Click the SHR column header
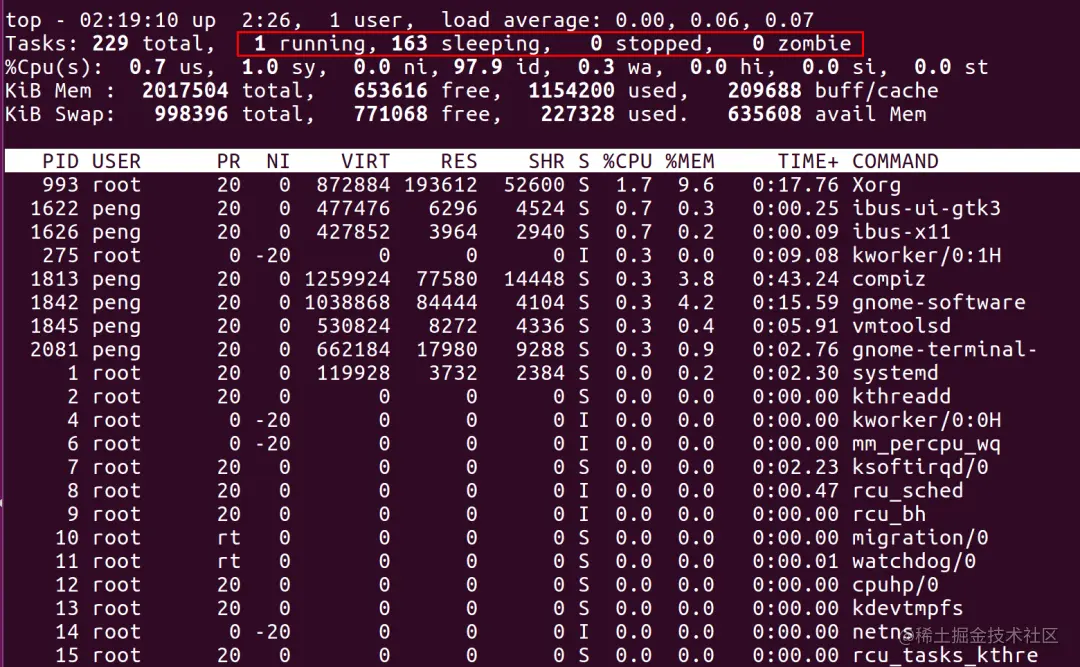Viewport: 1080px width, 667px height. click(x=546, y=161)
